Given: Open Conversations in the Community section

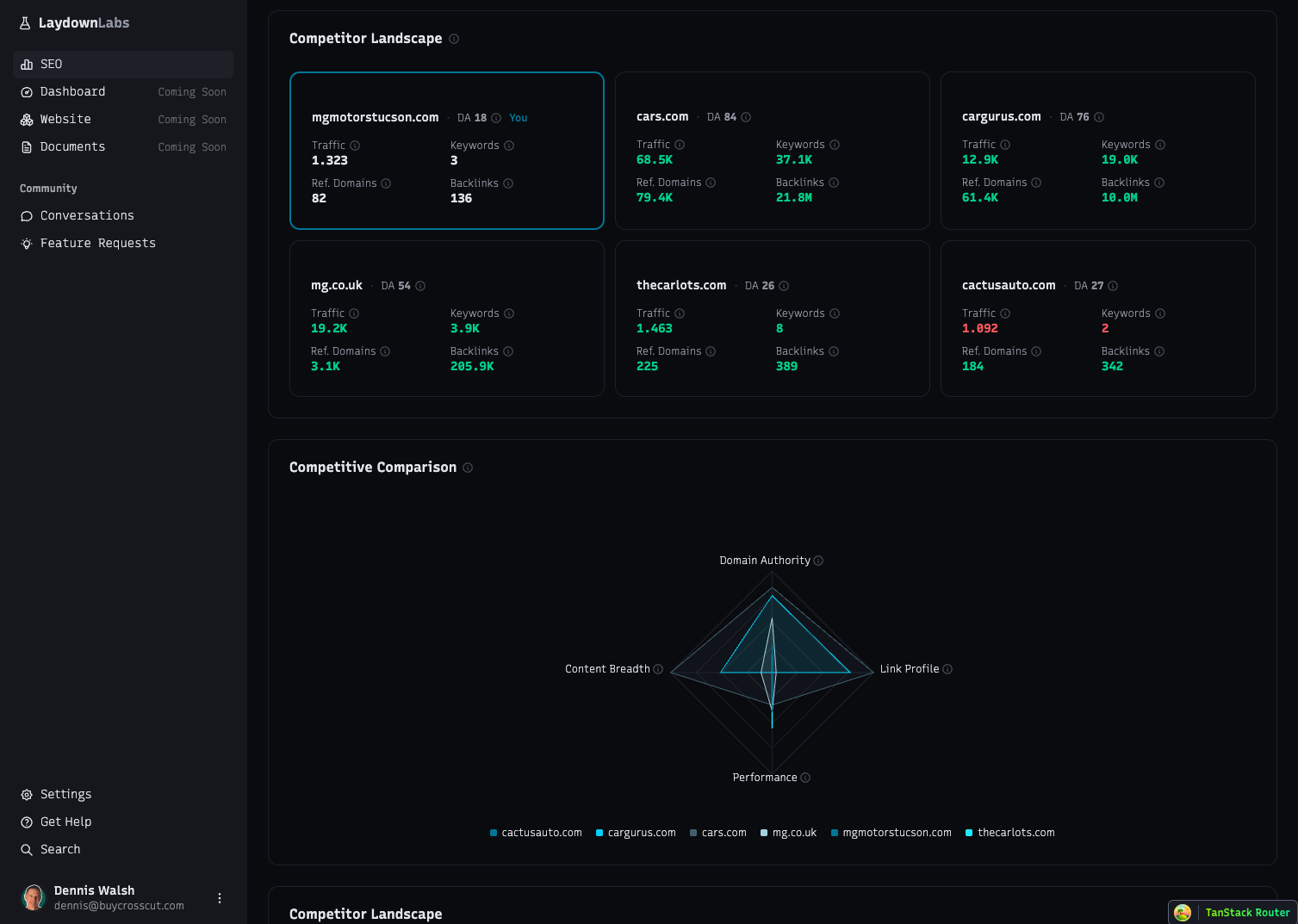Looking at the screenshot, I should point(87,216).
